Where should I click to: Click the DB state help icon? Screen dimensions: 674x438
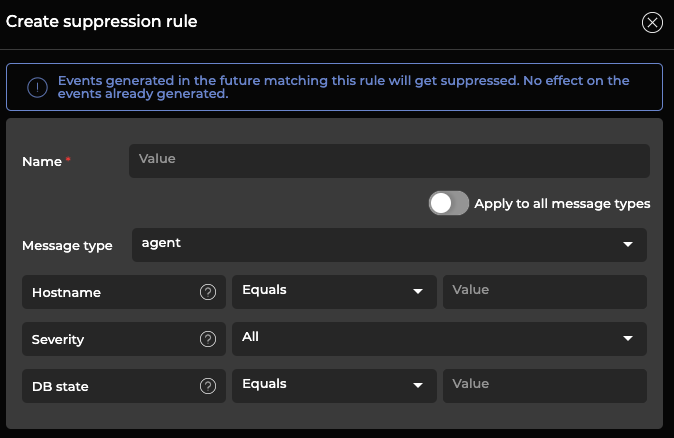pos(208,386)
